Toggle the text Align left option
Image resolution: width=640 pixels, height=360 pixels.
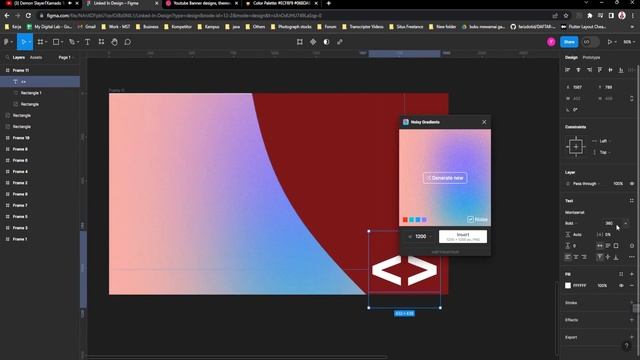click(x=568, y=257)
